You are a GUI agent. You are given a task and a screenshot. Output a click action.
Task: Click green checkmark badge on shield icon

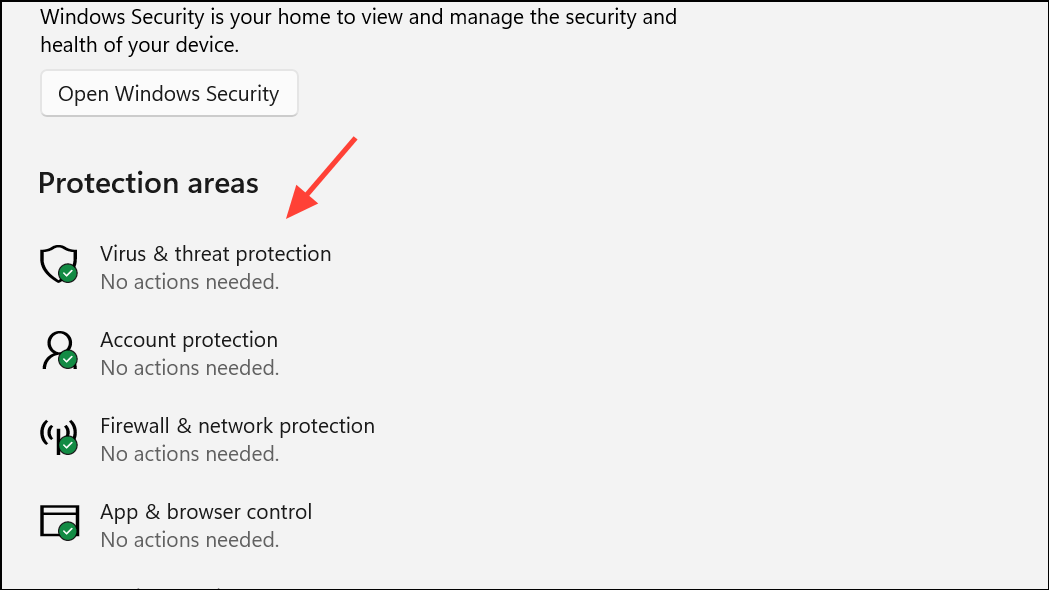68,274
